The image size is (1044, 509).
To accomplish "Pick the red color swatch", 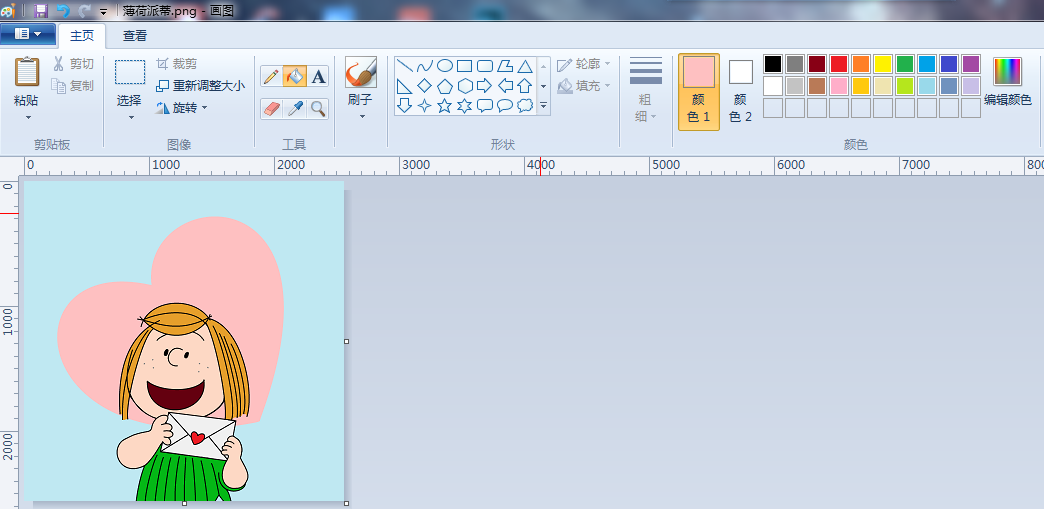I will pyautogui.click(x=839, y=64).
